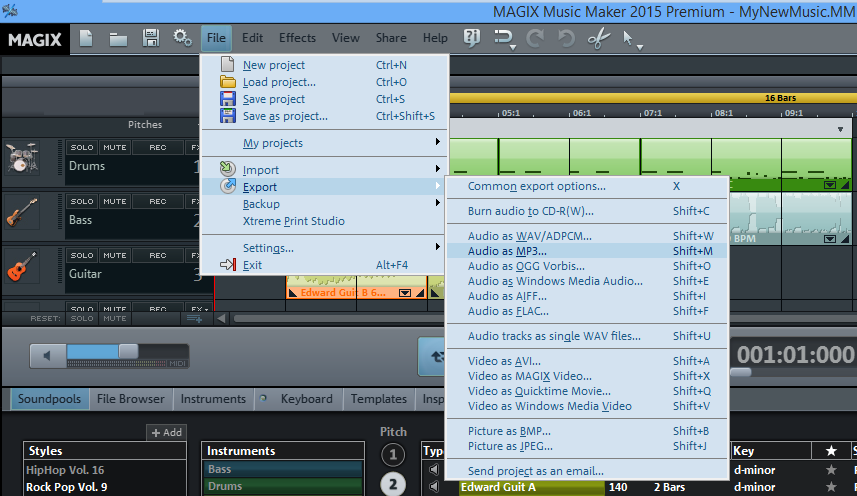This screenshot has width=857, height=496.
Task: Click favorite star in first d-minor row
Action: click(x=831, y=470)
